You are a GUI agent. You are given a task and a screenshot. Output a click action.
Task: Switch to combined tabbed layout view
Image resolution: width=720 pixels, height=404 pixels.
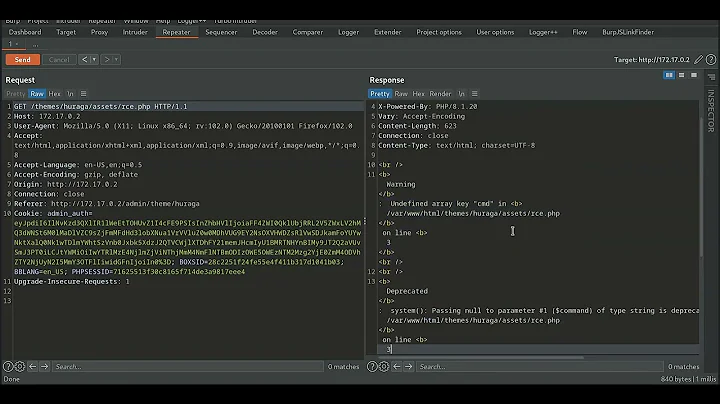[x=694, y=75]
